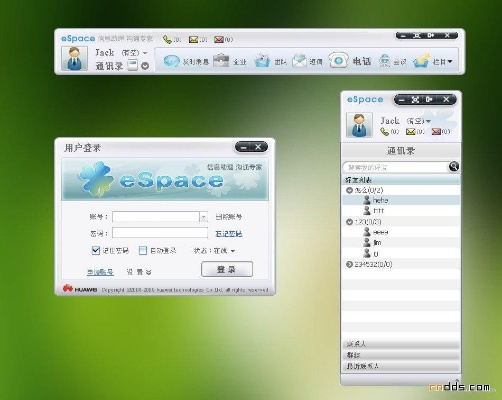Click the 好友列表 friends list header

[401, 180]
